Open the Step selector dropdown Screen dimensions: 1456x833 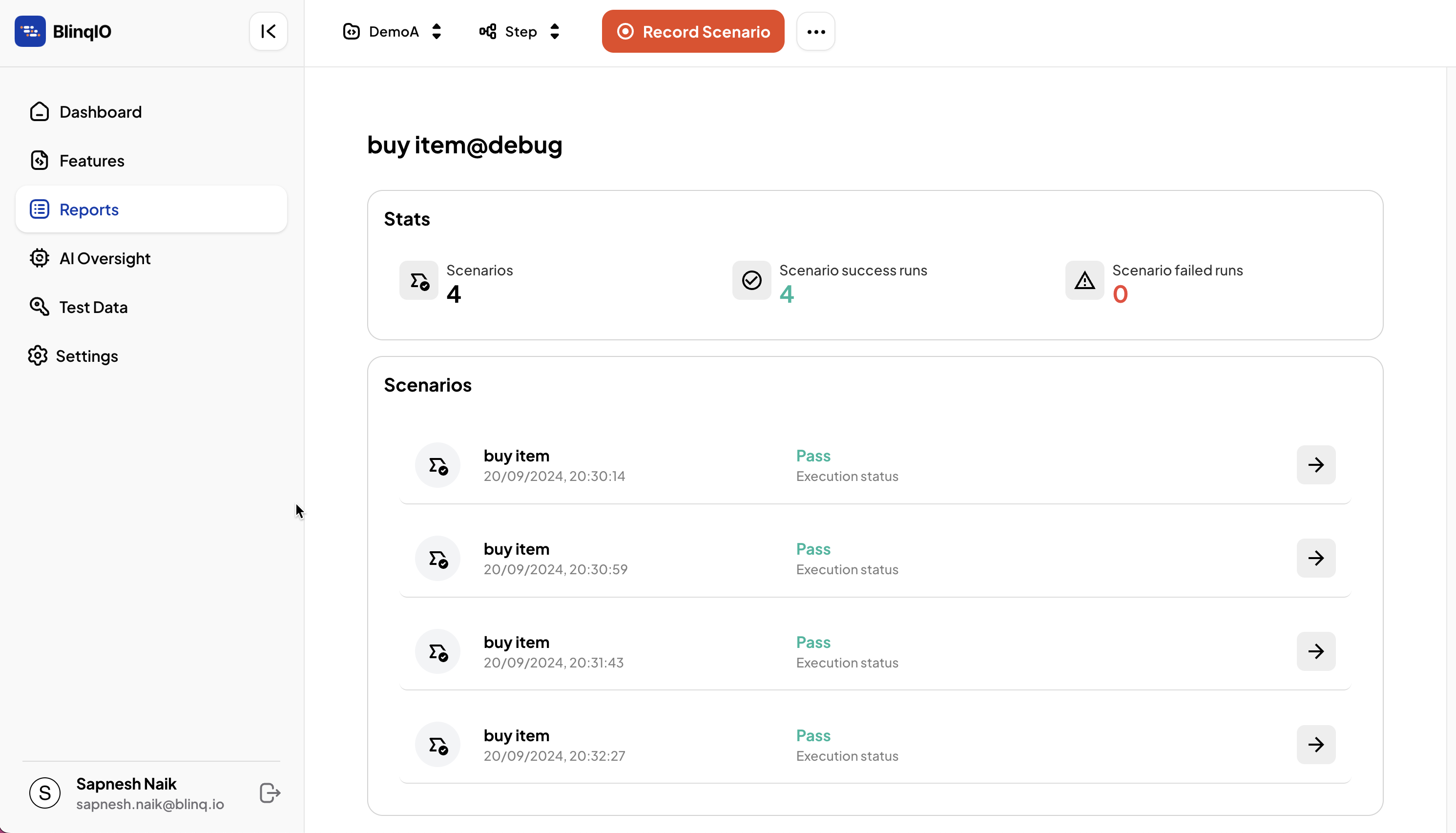pyautogui.click(x=520, y=31)
